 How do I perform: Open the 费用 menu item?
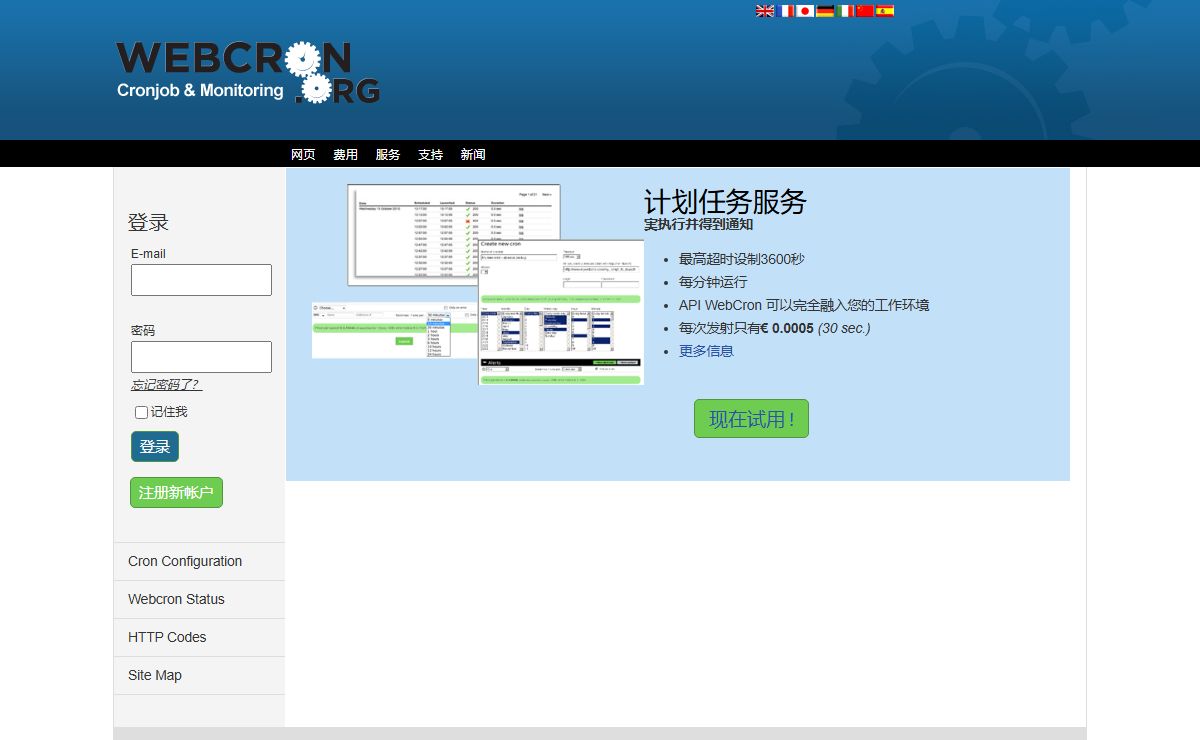tap(345, 155)
